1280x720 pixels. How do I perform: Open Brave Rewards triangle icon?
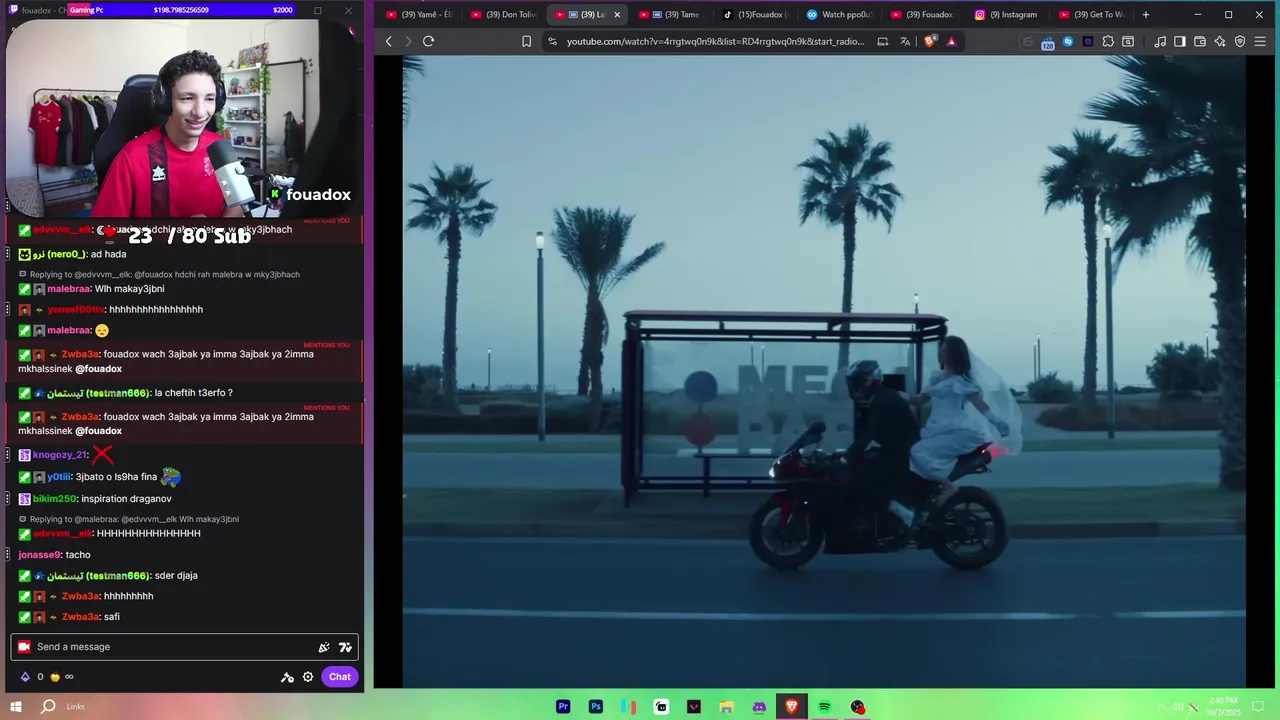951,41
